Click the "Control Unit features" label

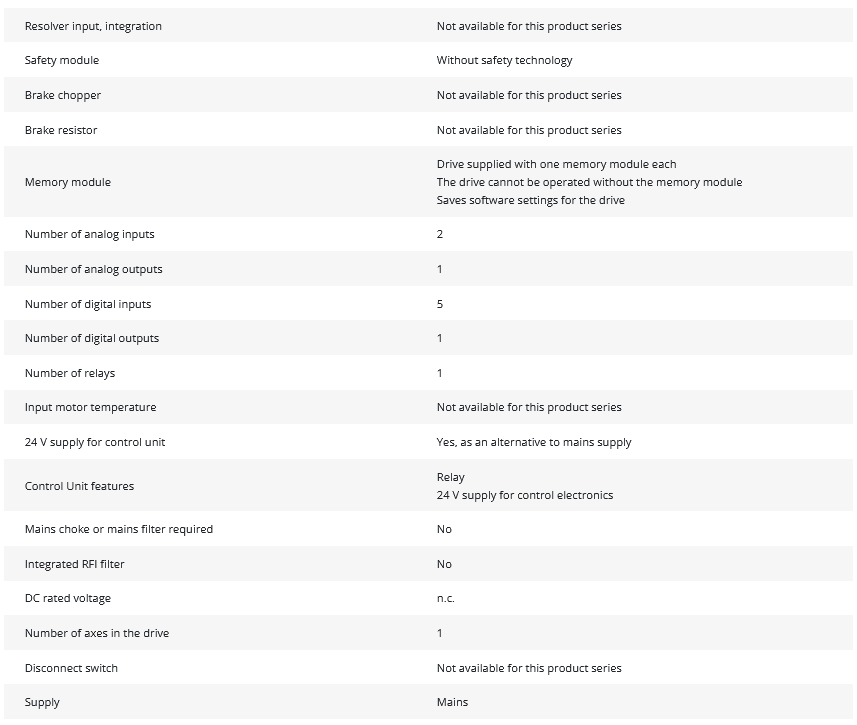pyautogui.click(x=80, y=486)
